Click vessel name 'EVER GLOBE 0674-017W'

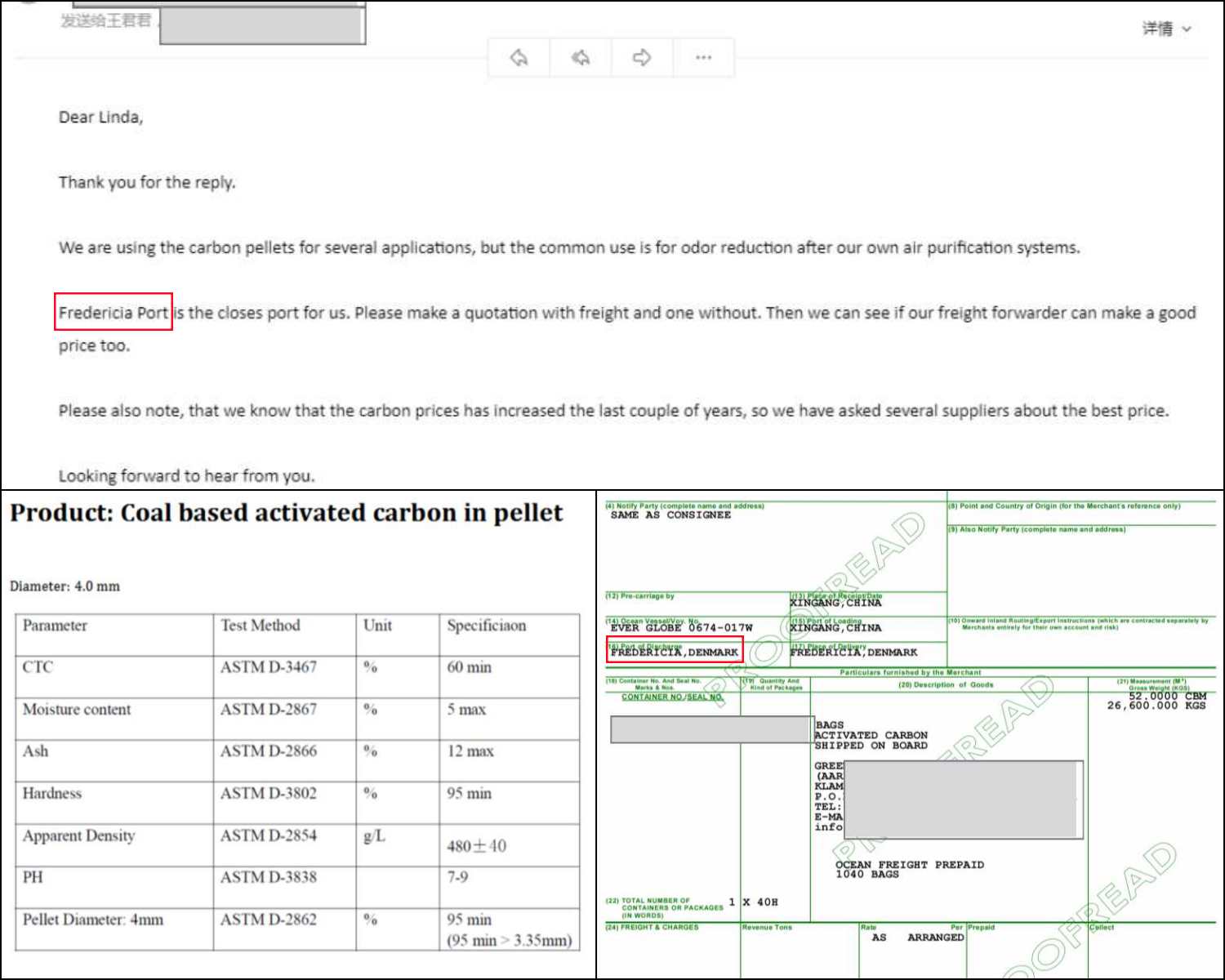click(682, 628)
